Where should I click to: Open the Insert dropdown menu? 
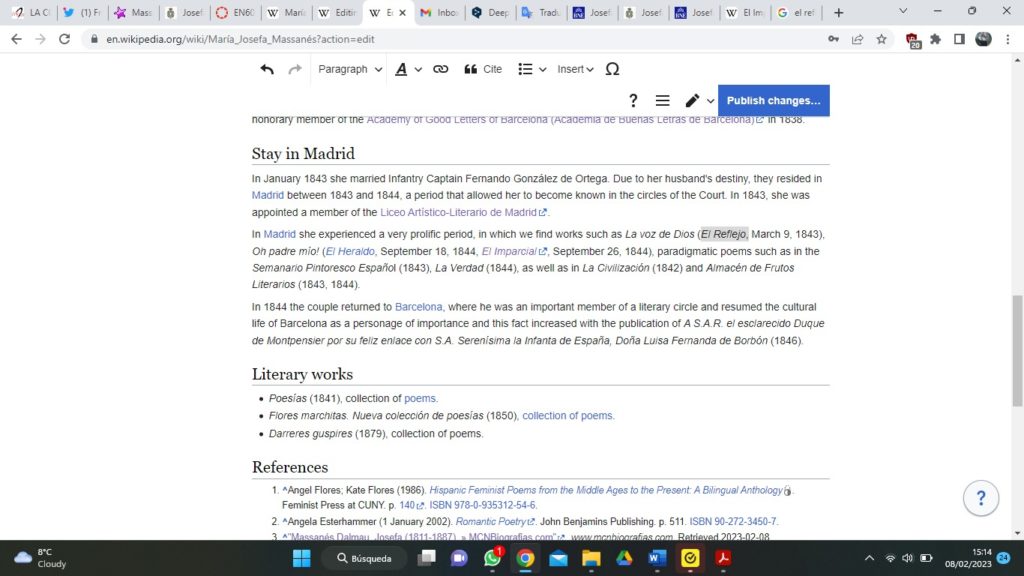(x=575, y=69)
